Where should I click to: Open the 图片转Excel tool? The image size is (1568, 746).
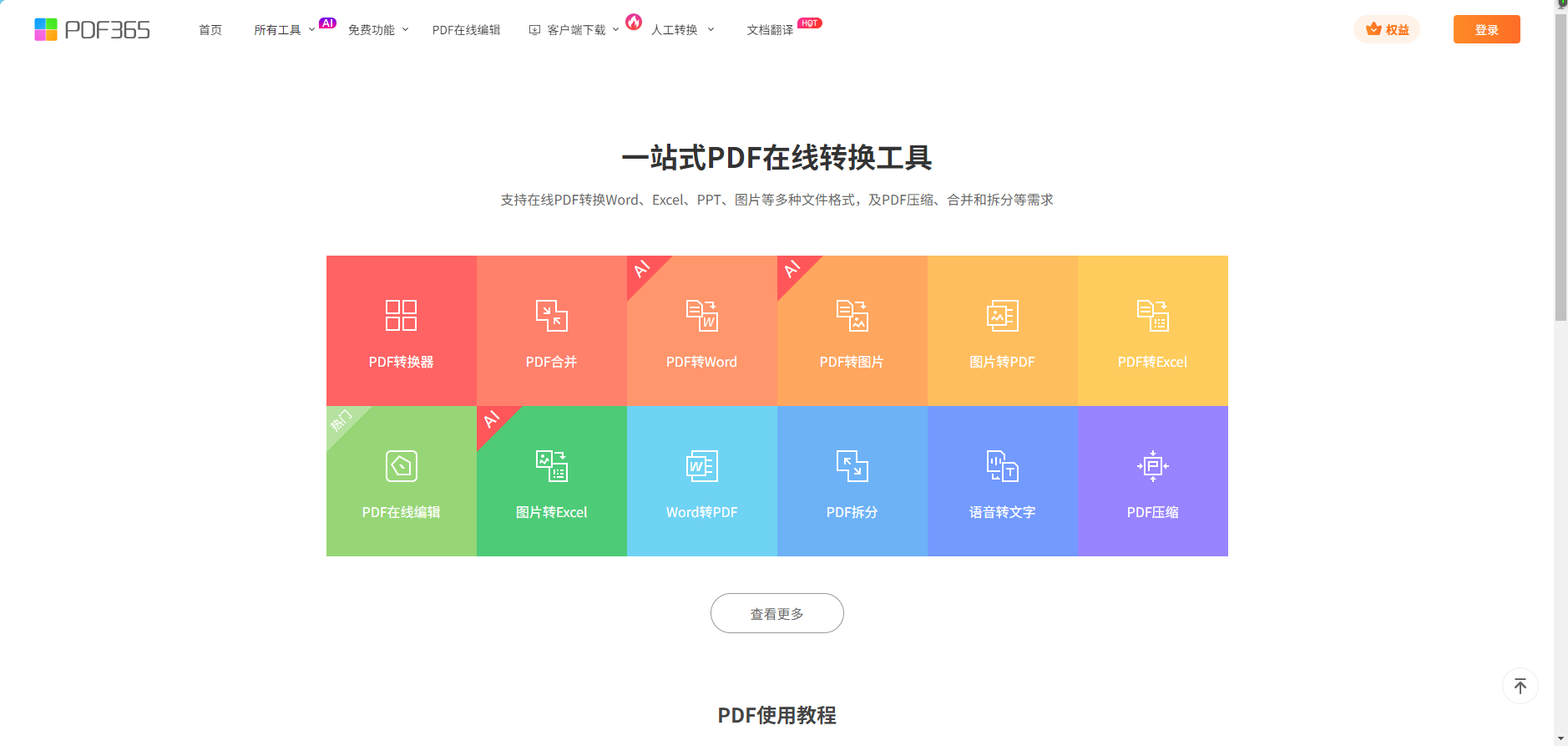pos(551,481)
